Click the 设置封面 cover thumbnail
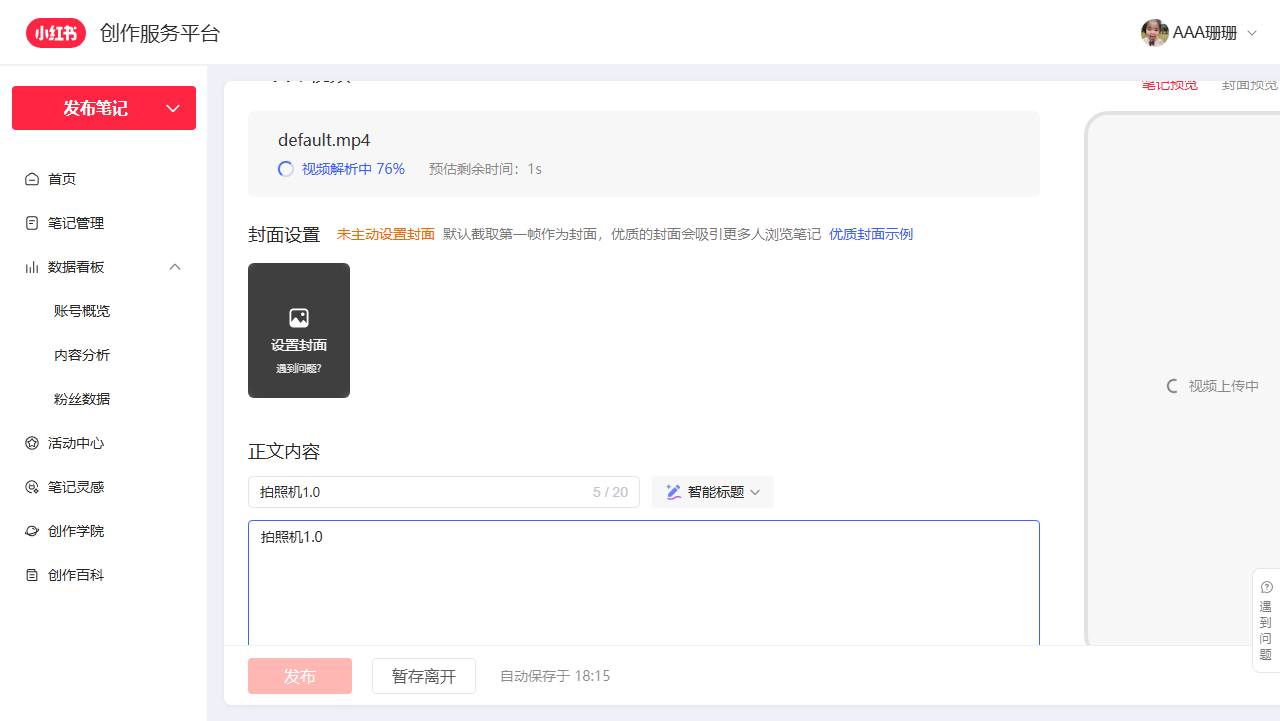 pyautogui.click(x=299, y=330)
